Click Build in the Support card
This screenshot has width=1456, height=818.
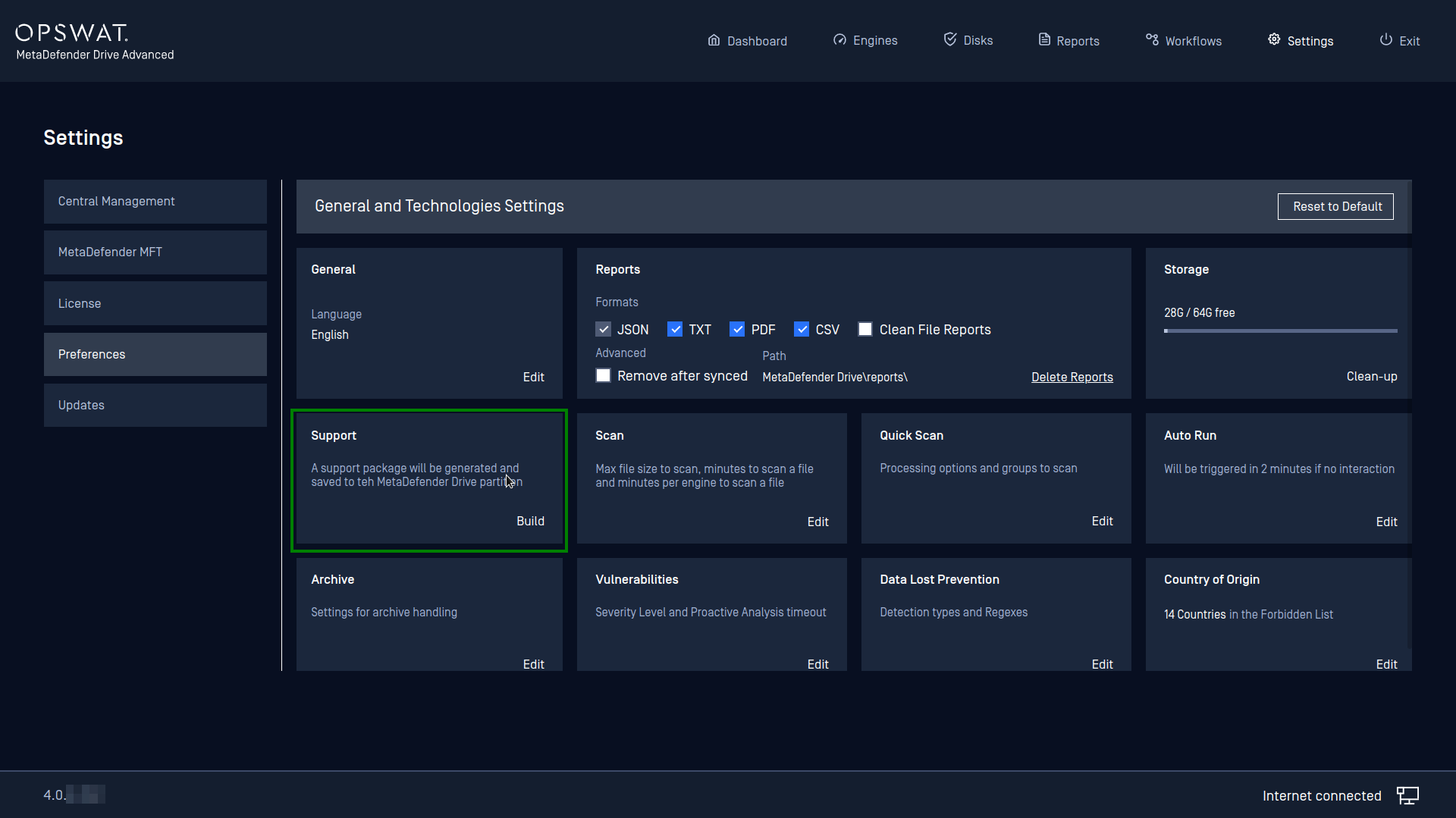coord(530,521)
